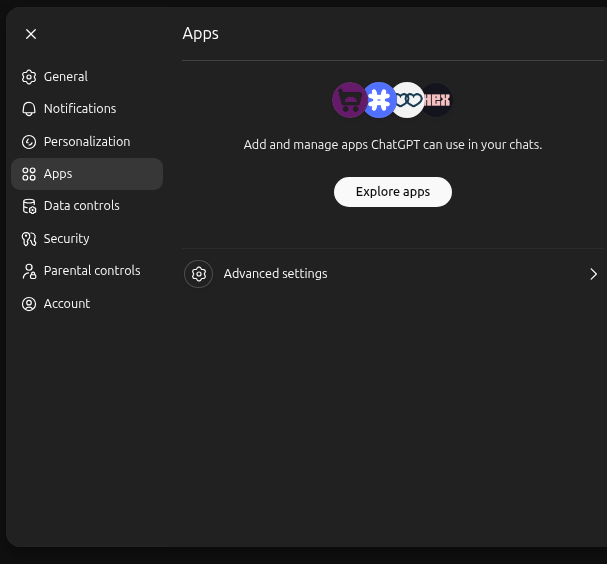Expand Advanced settings via right chevron

(593, 274)
